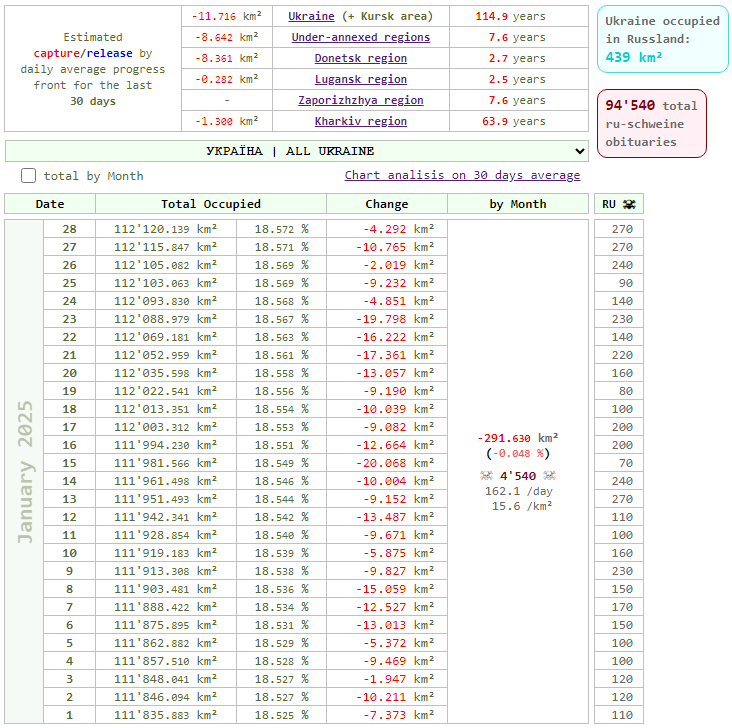Open 'Chart analisis on 30 days average' link
The height and width of the screenshot is (728, 732).
[x=462, y=175]
